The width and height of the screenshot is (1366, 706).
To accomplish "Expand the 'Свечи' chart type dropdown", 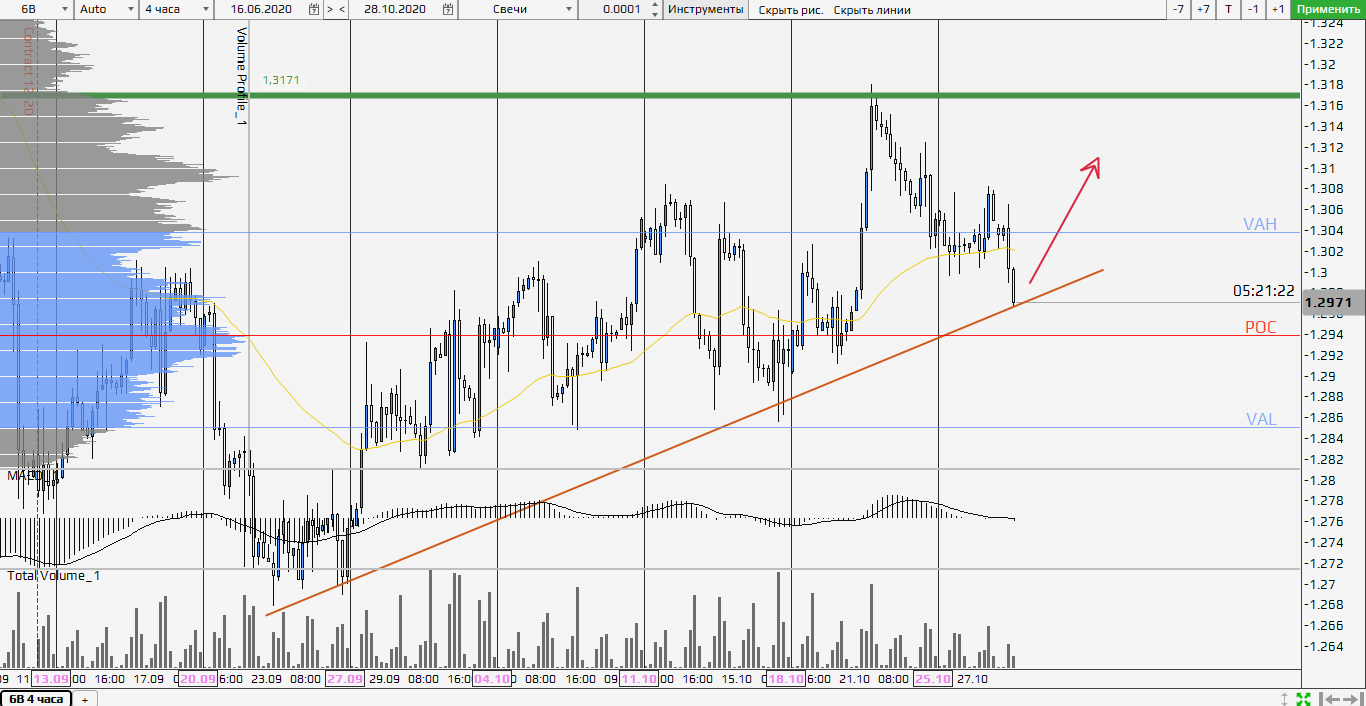I will (569, 9).
